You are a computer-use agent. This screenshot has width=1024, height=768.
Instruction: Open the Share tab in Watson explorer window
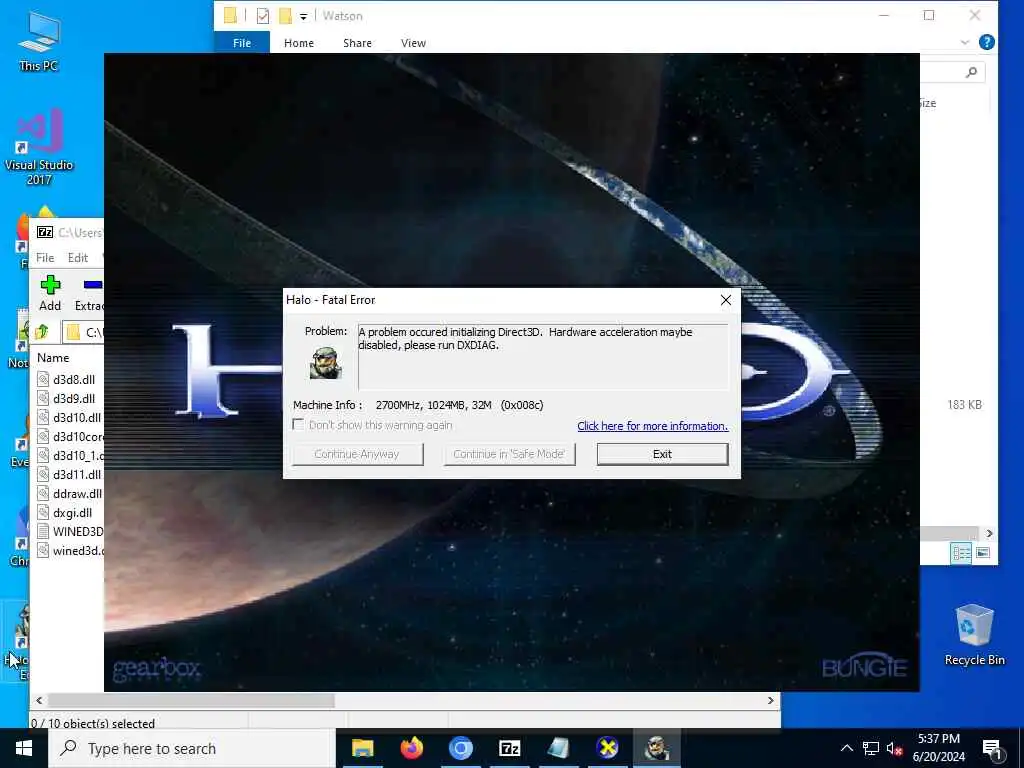(357, 42)
